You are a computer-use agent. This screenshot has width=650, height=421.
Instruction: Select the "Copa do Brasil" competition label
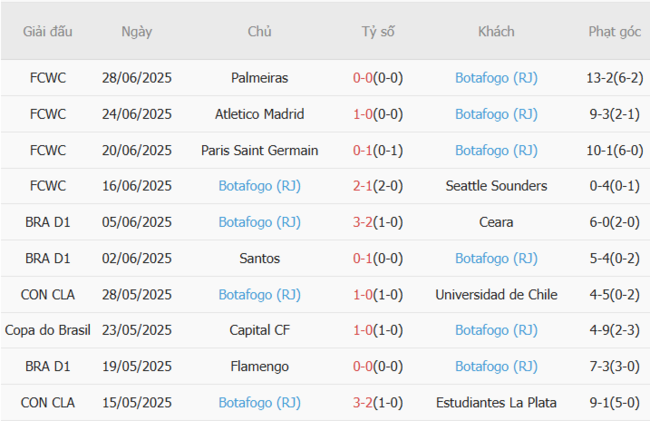[x=48, y=331]
